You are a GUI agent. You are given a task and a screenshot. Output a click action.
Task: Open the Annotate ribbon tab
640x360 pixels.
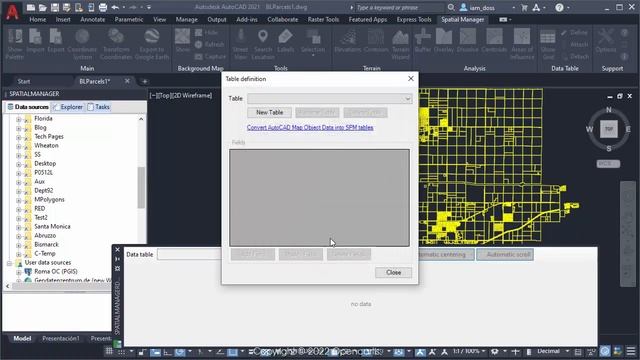coord(93,19)
